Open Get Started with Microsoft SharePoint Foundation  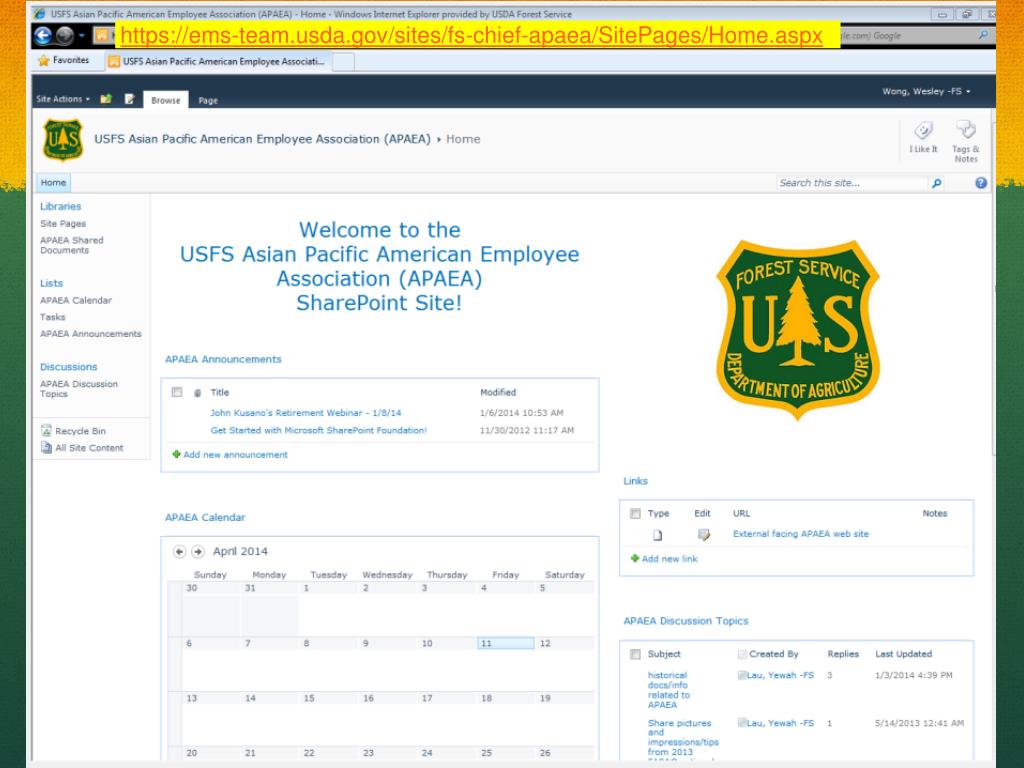[x=319, y=430]
